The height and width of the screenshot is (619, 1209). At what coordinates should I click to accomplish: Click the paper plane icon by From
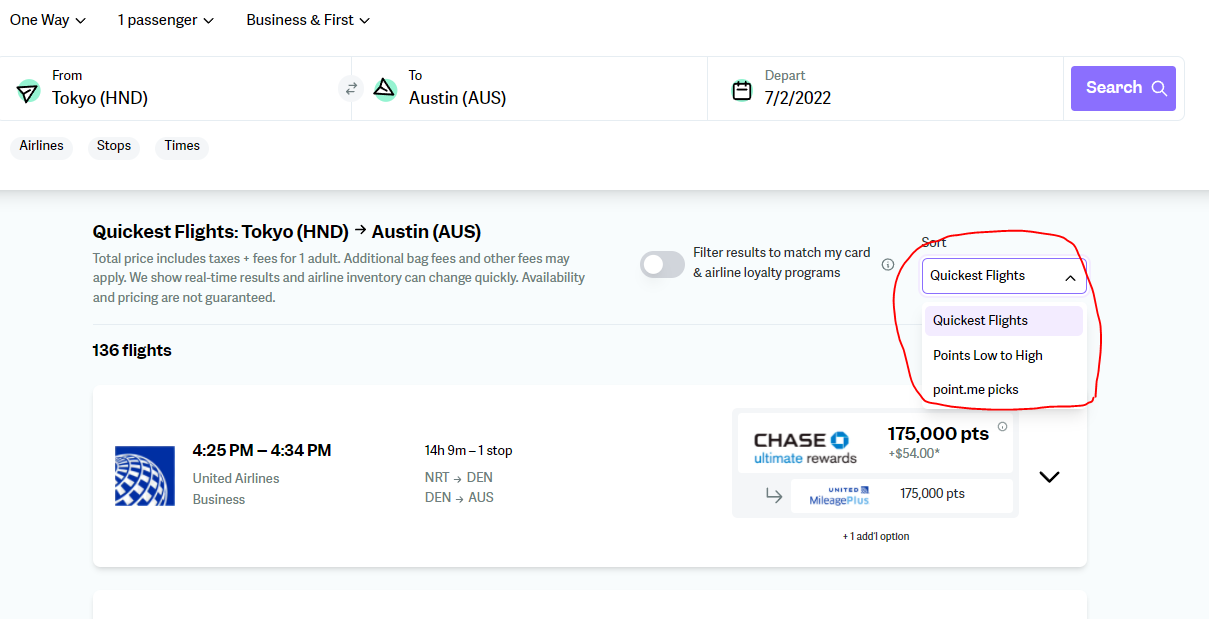(27, 91)
